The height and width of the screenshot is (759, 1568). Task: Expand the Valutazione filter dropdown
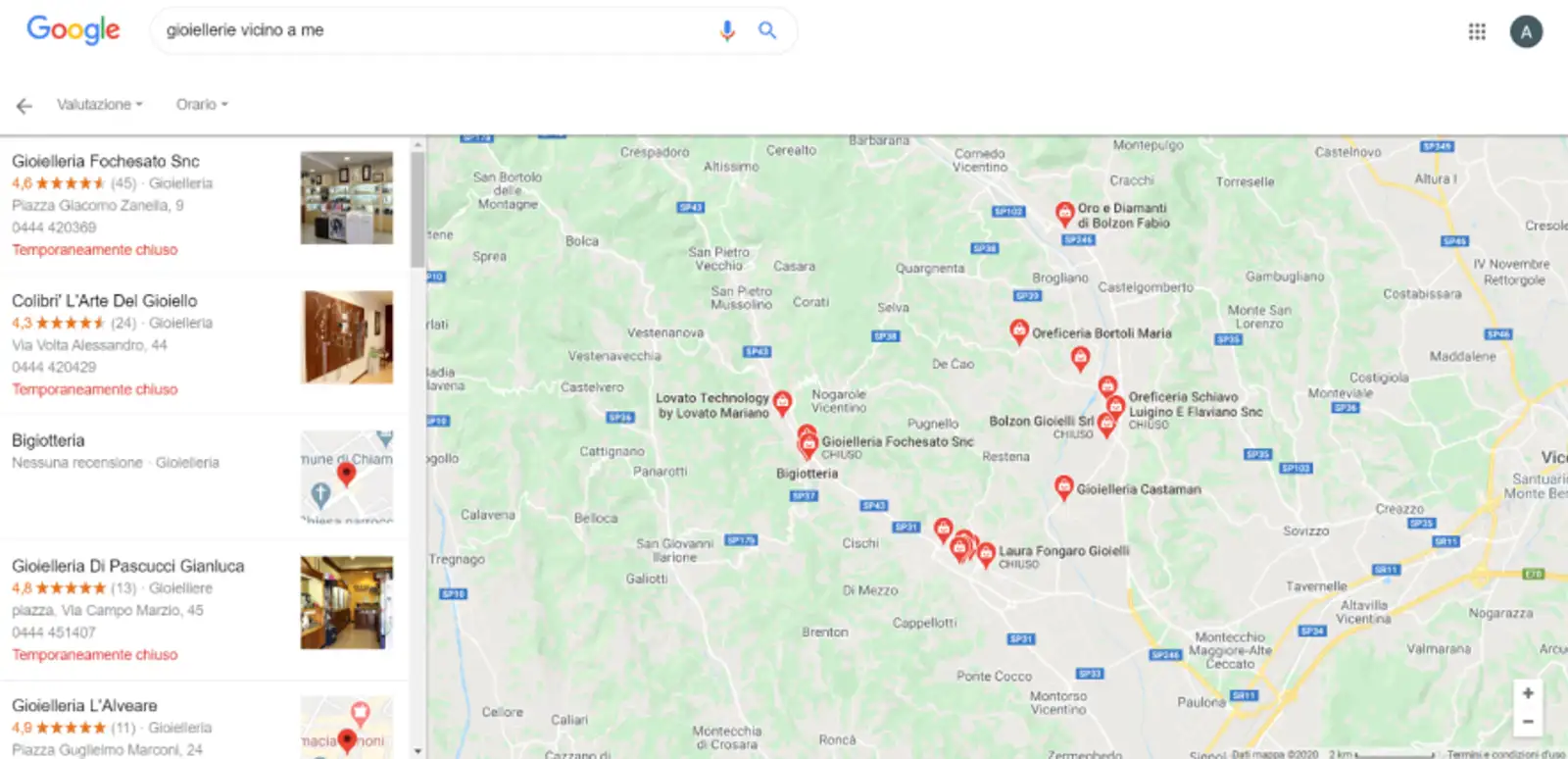(100, 104)
